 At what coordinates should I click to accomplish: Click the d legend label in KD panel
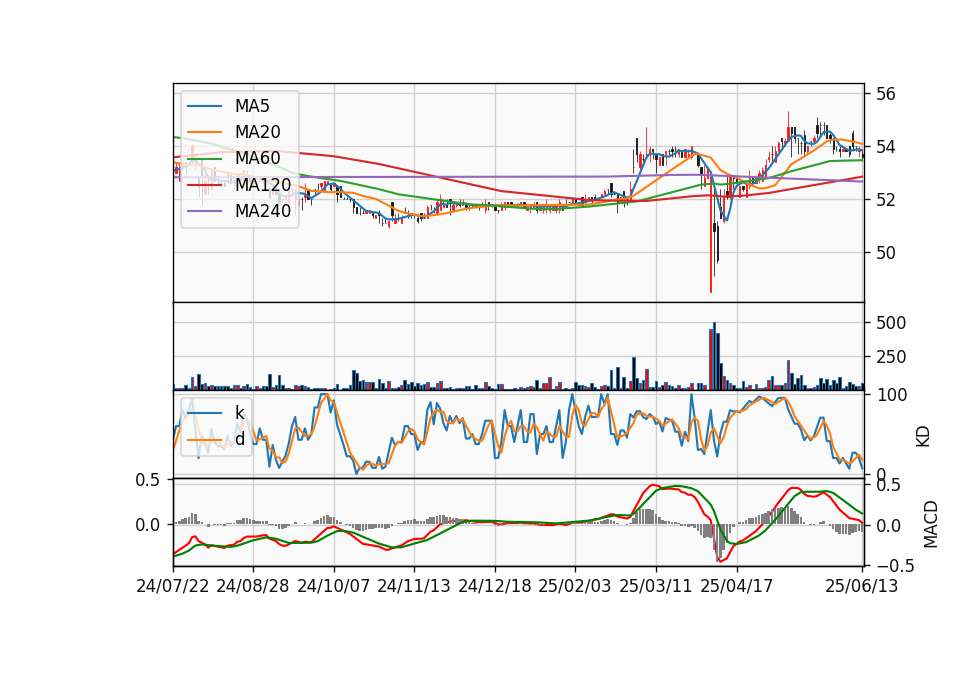[239, 439]
